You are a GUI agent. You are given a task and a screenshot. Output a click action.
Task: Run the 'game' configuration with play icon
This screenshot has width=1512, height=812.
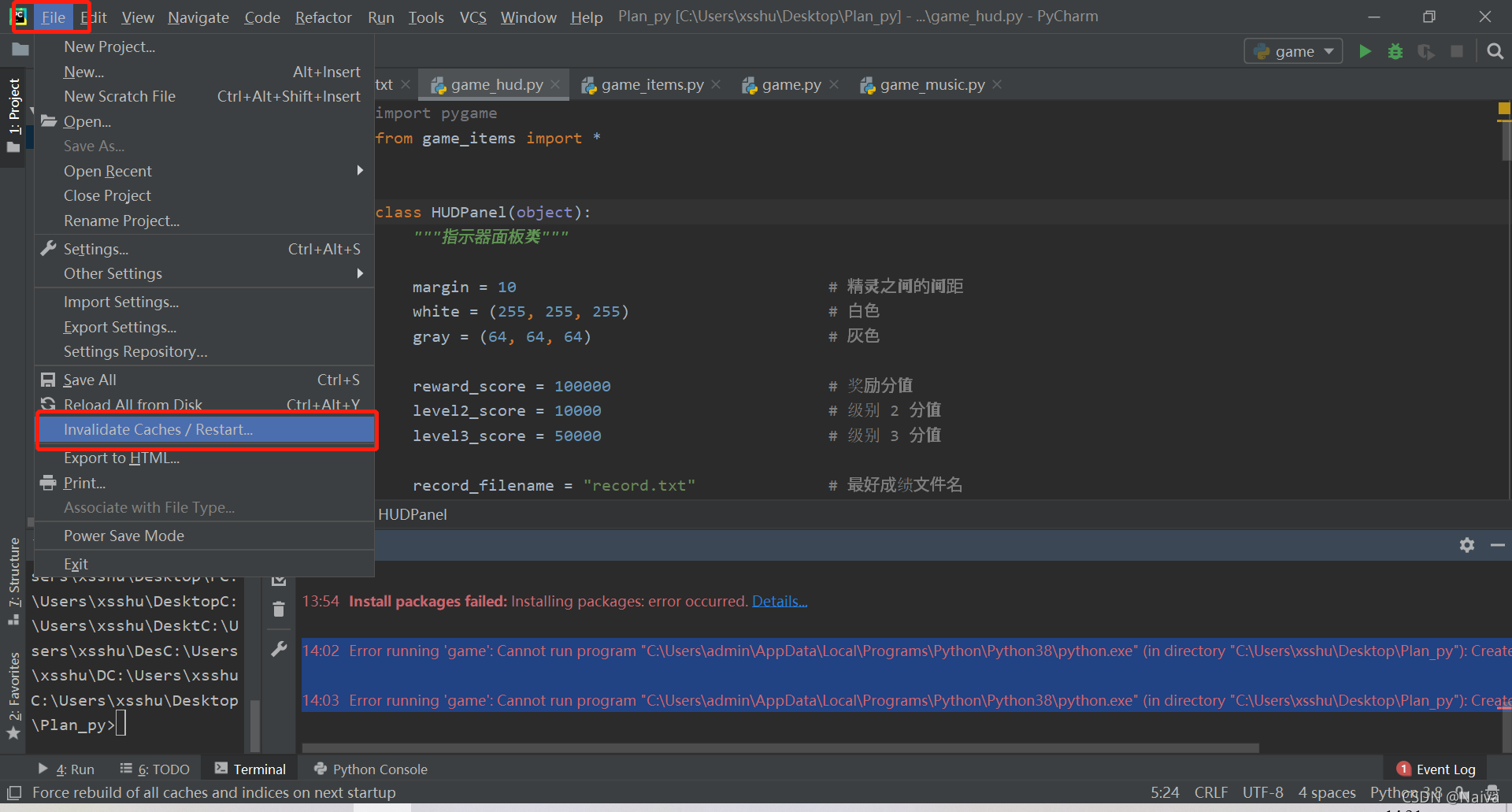pyautogui.click(x=1365, y=51)
